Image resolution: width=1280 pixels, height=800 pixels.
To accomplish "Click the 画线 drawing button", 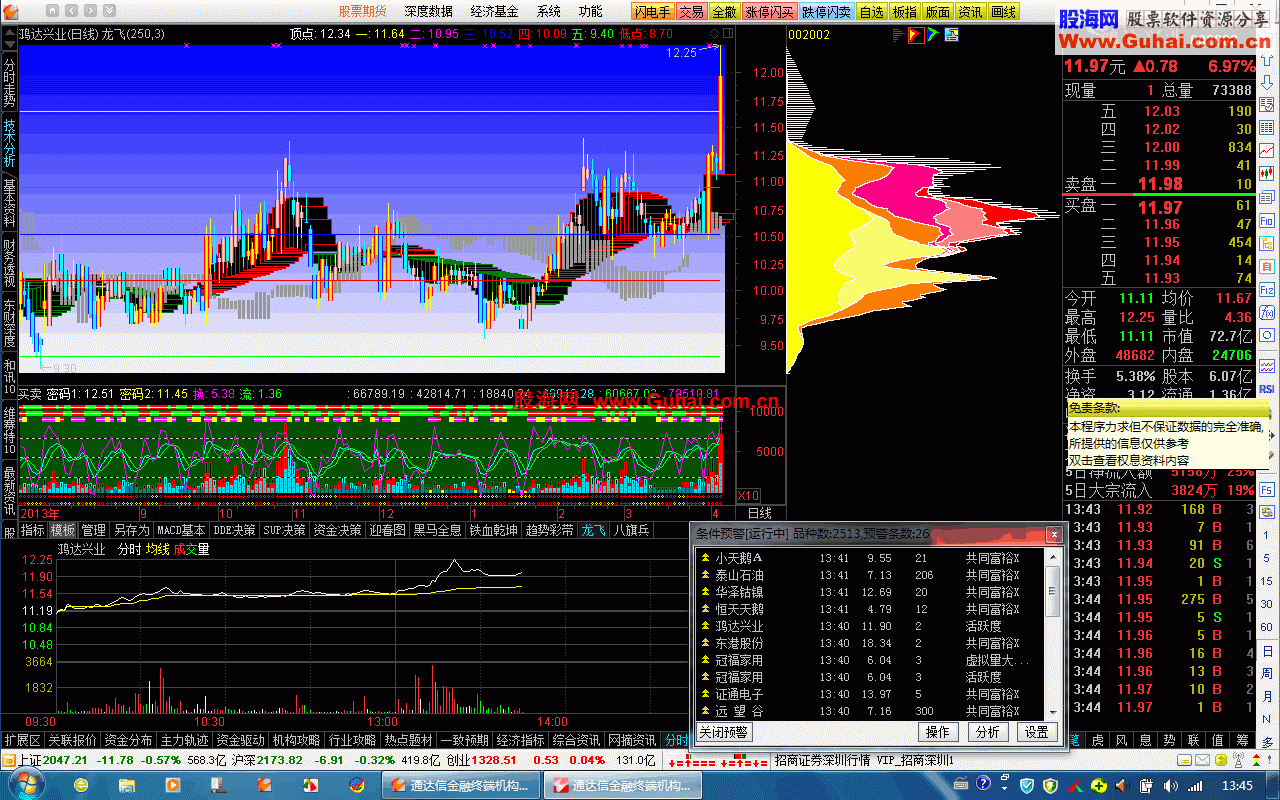I will click(1004, 12).
